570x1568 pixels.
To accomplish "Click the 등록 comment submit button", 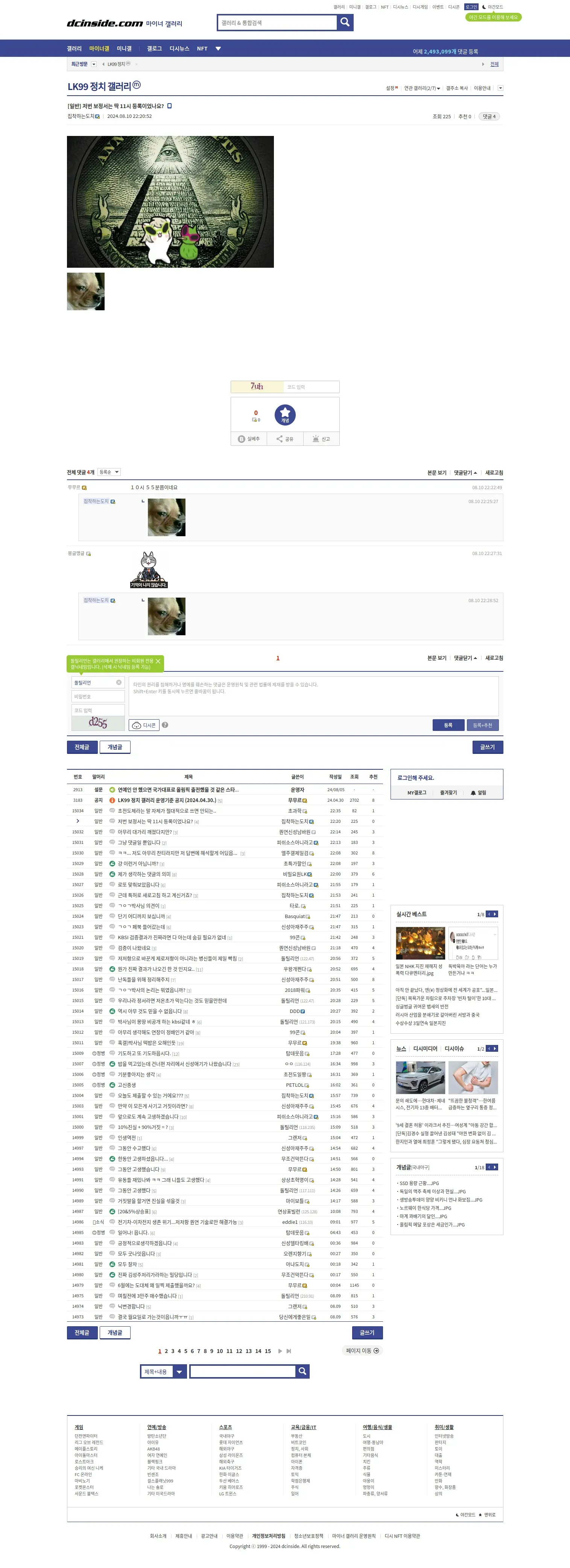I will (448, 725).
